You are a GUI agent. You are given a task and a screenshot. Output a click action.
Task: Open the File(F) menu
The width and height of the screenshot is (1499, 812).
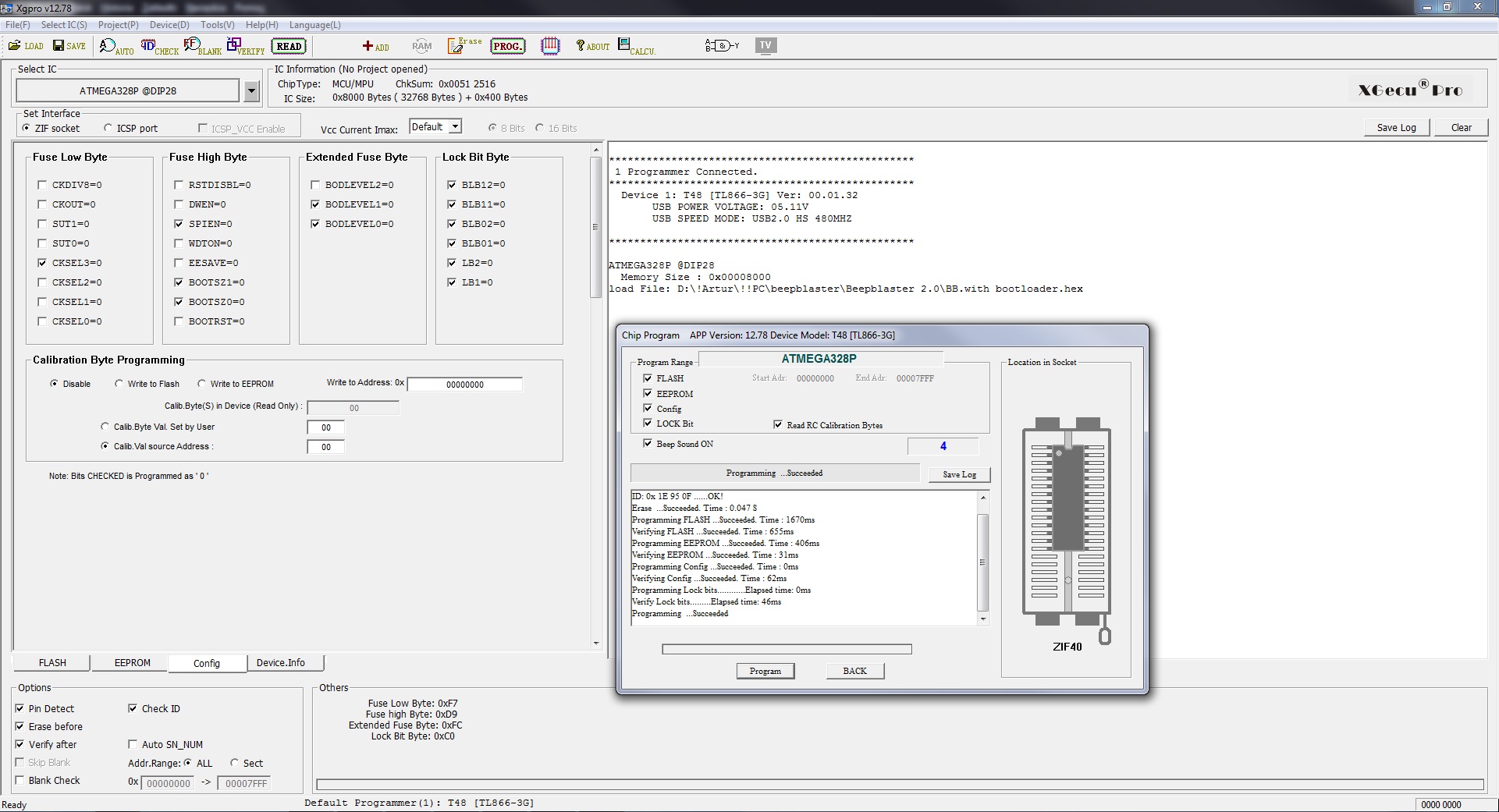(x=18, y=25)
